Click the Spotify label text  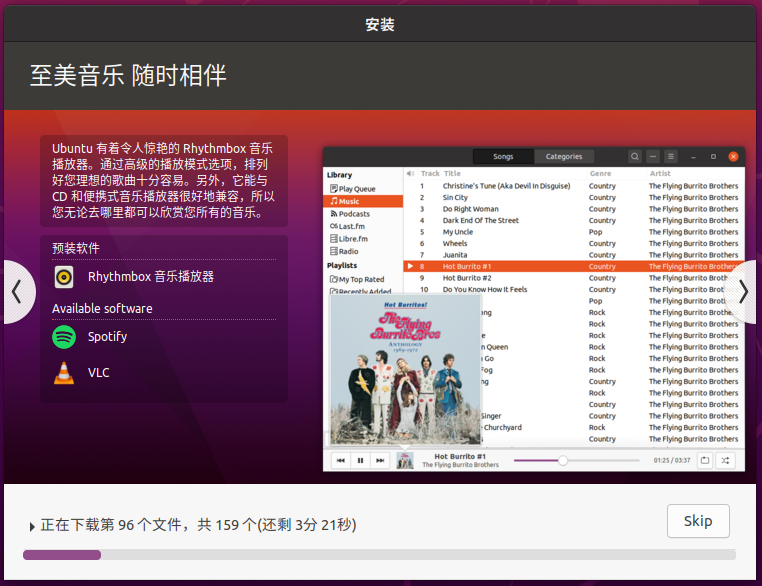click(x=107, y=337)
